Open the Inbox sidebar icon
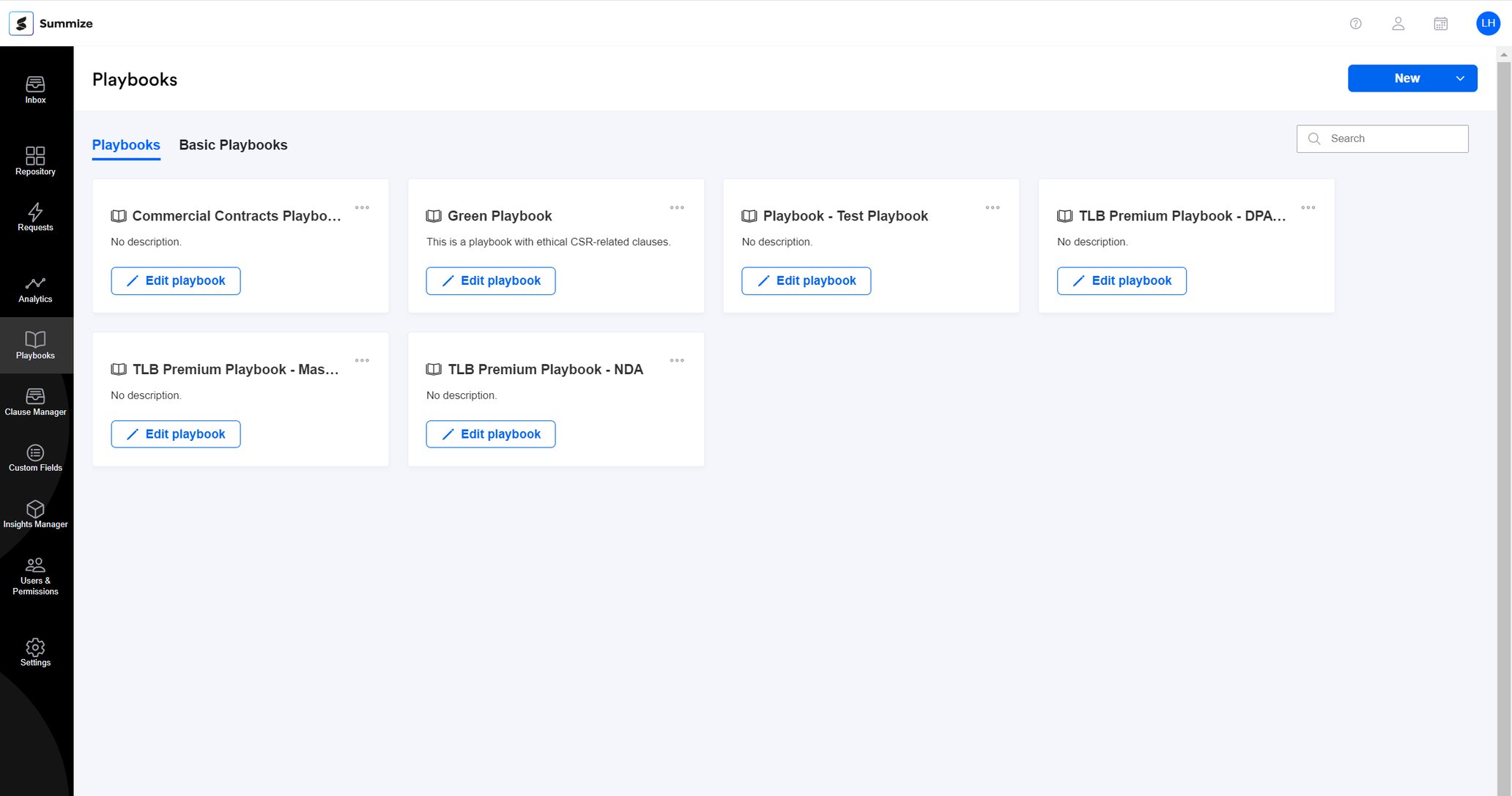Viewport: 1512px width, 796px height. (x=35, y=89)
